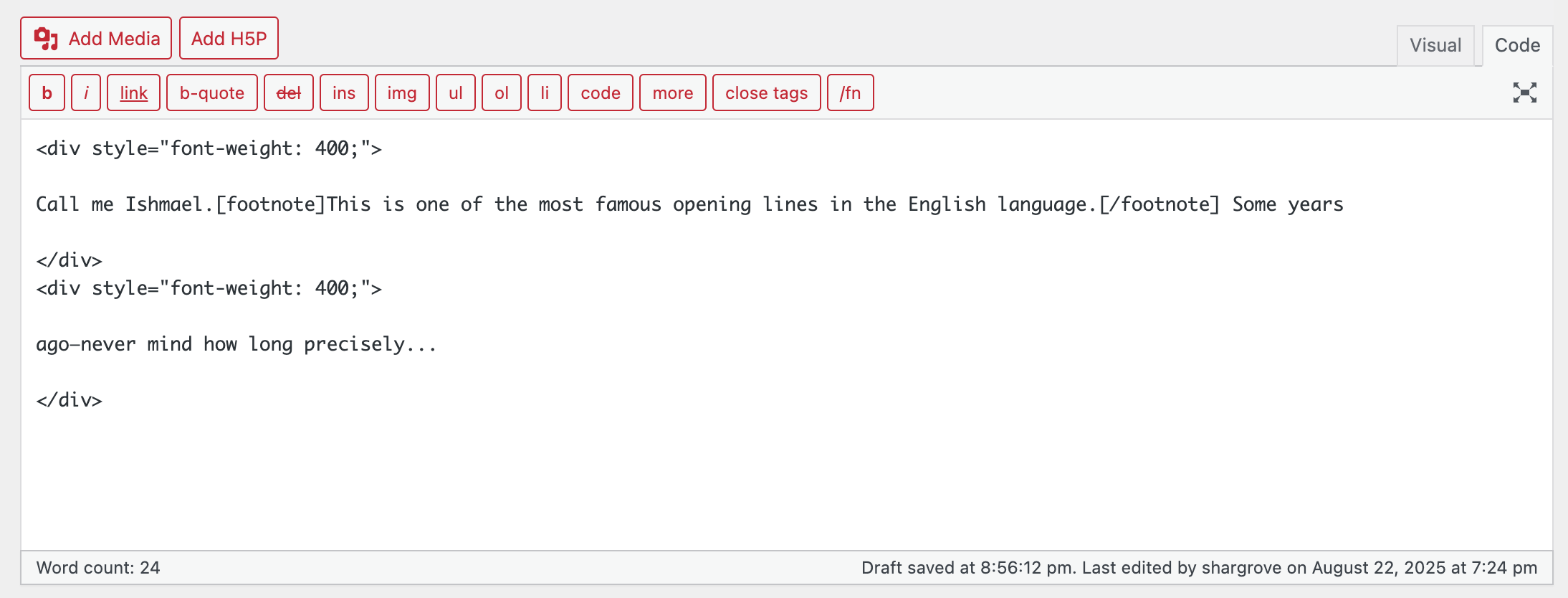The image size is (1568, 598).
Task: Add a blockquote with b-quote button
Action: click(x=211, y=93)
